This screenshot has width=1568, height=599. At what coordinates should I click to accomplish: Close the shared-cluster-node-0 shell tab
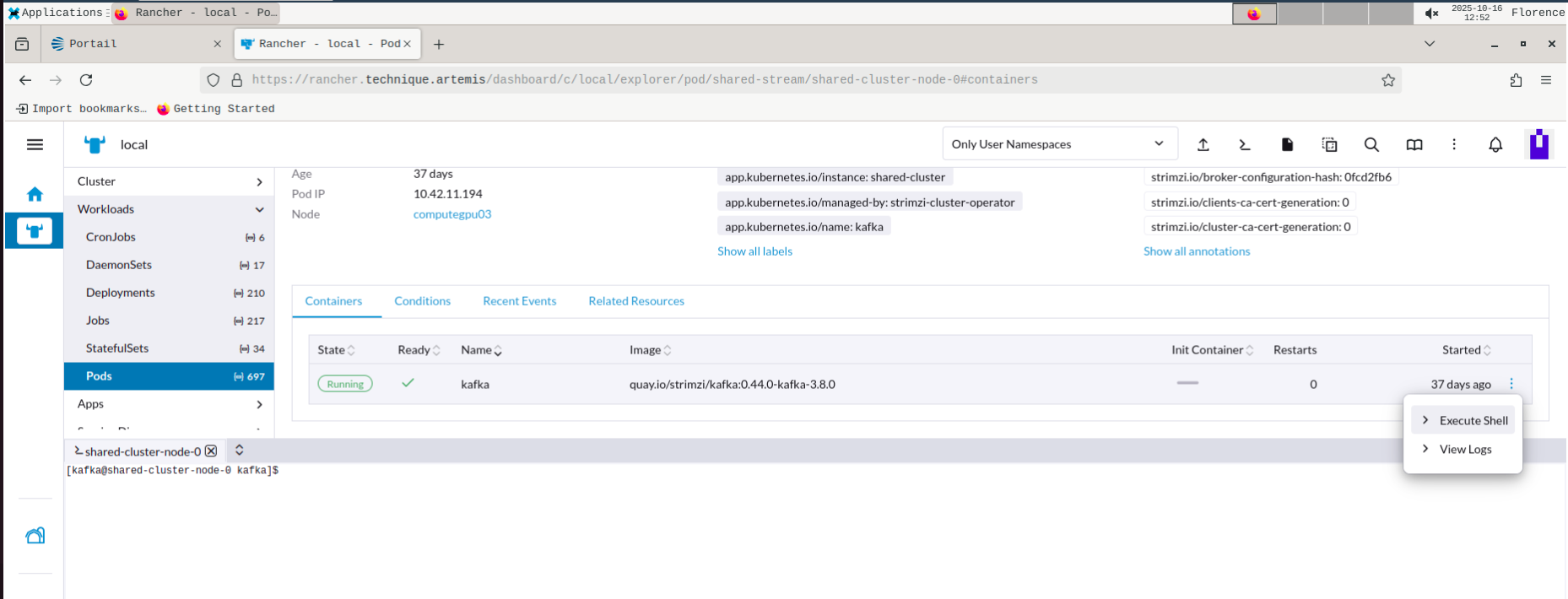(211, 451)
